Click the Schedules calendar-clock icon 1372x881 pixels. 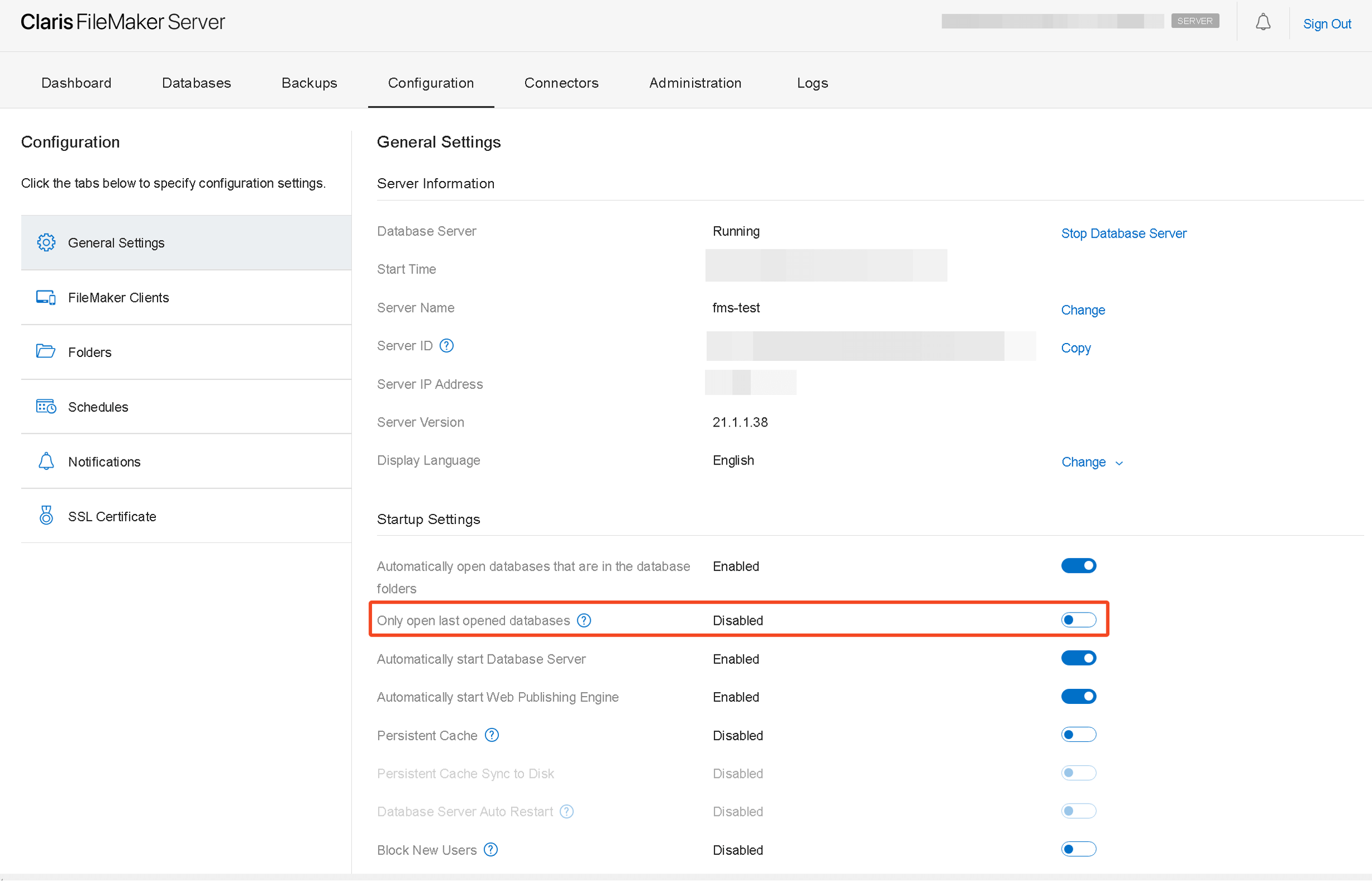point(46,407)
